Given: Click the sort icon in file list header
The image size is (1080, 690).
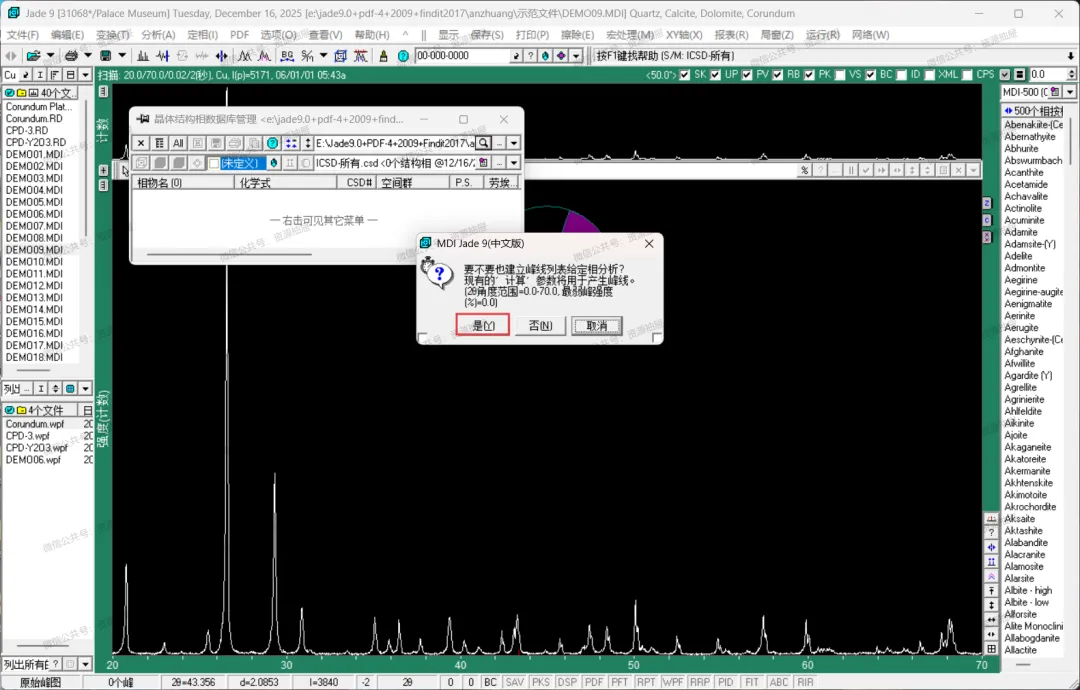Looking at the screenshot, I should point(52,74).
